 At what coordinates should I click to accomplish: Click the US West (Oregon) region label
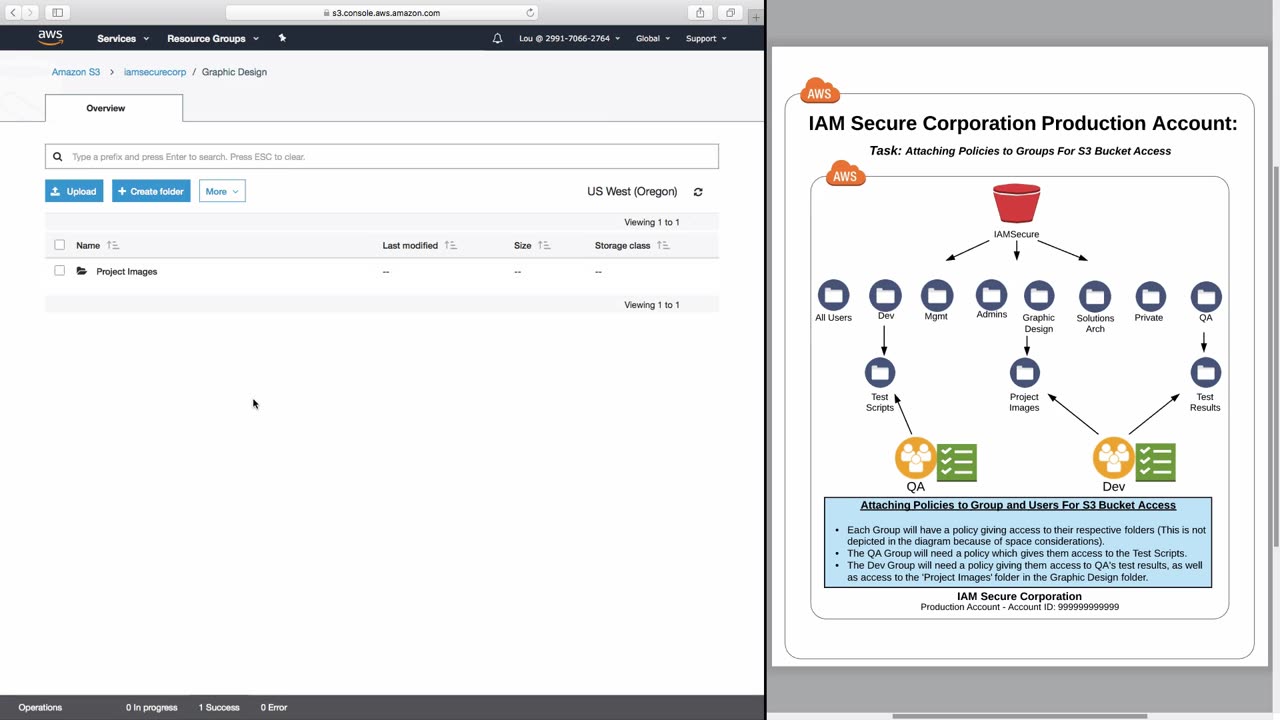point(632,191)
